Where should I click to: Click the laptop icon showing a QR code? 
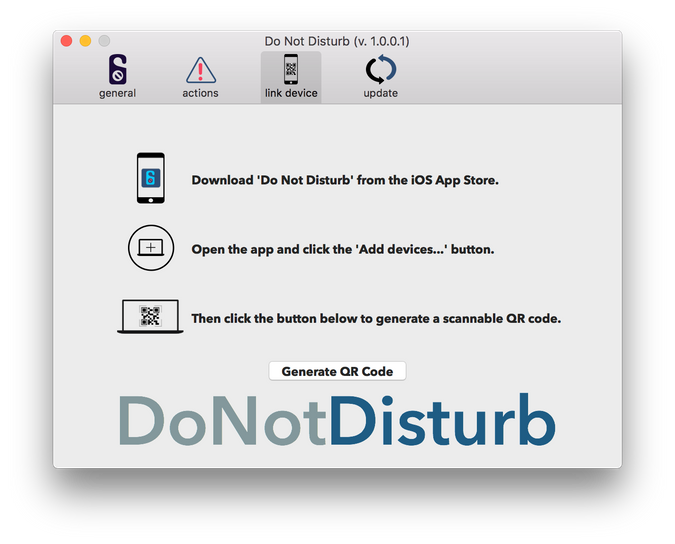coord(151,317)
